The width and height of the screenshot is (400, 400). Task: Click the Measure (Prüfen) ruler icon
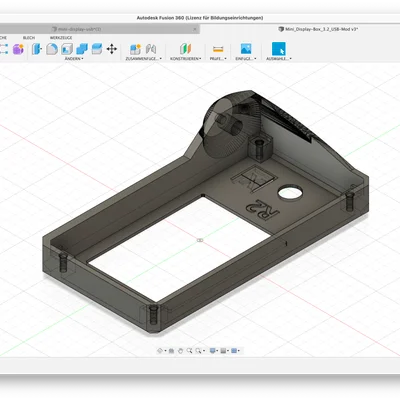[218, 49]
